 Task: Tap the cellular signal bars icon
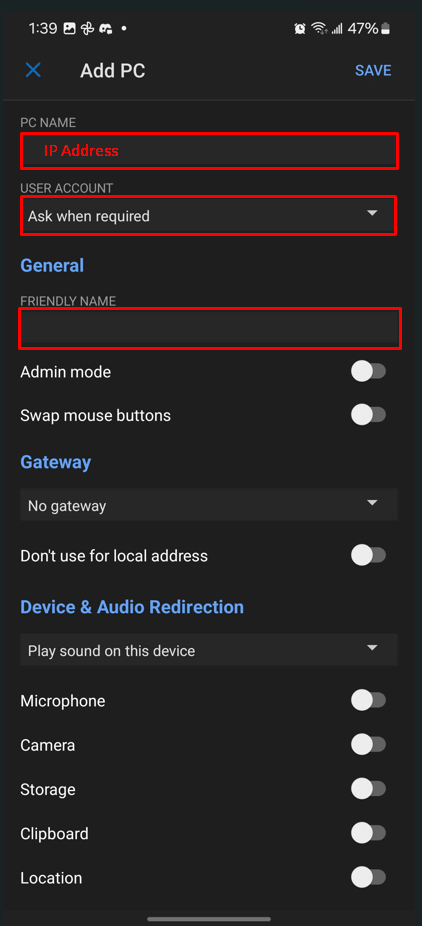point(337,28)
